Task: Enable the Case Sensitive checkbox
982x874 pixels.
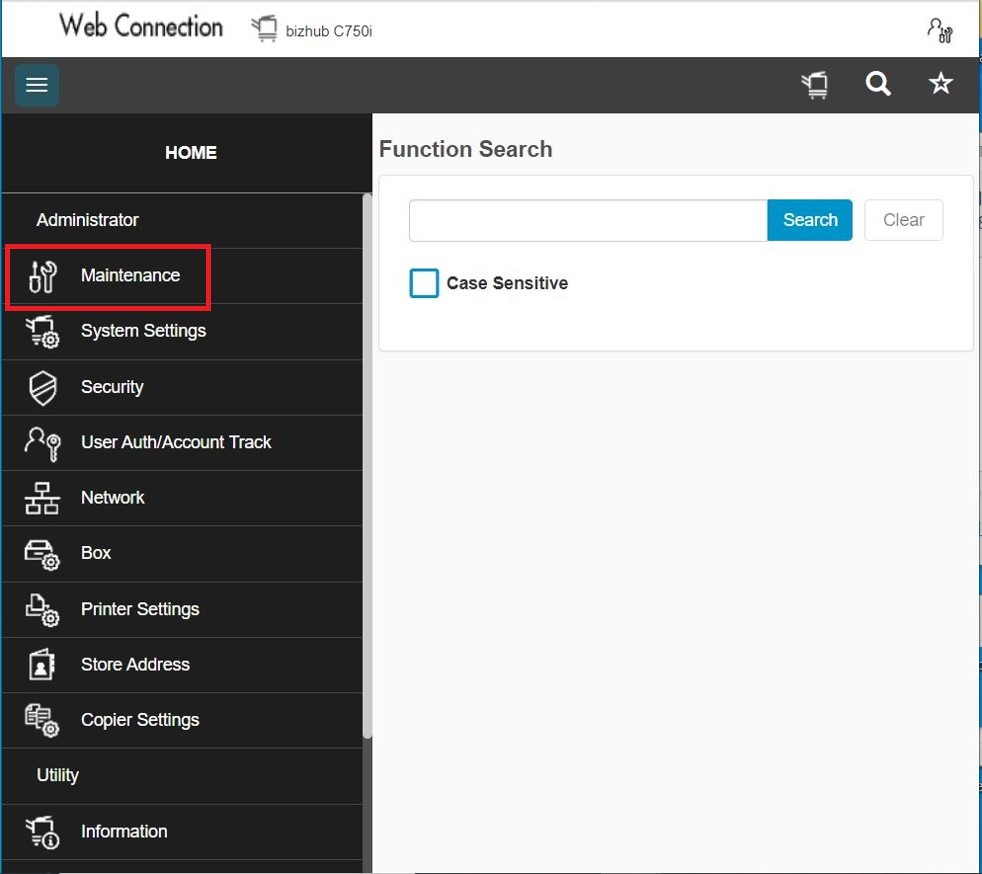Action: 424,283
